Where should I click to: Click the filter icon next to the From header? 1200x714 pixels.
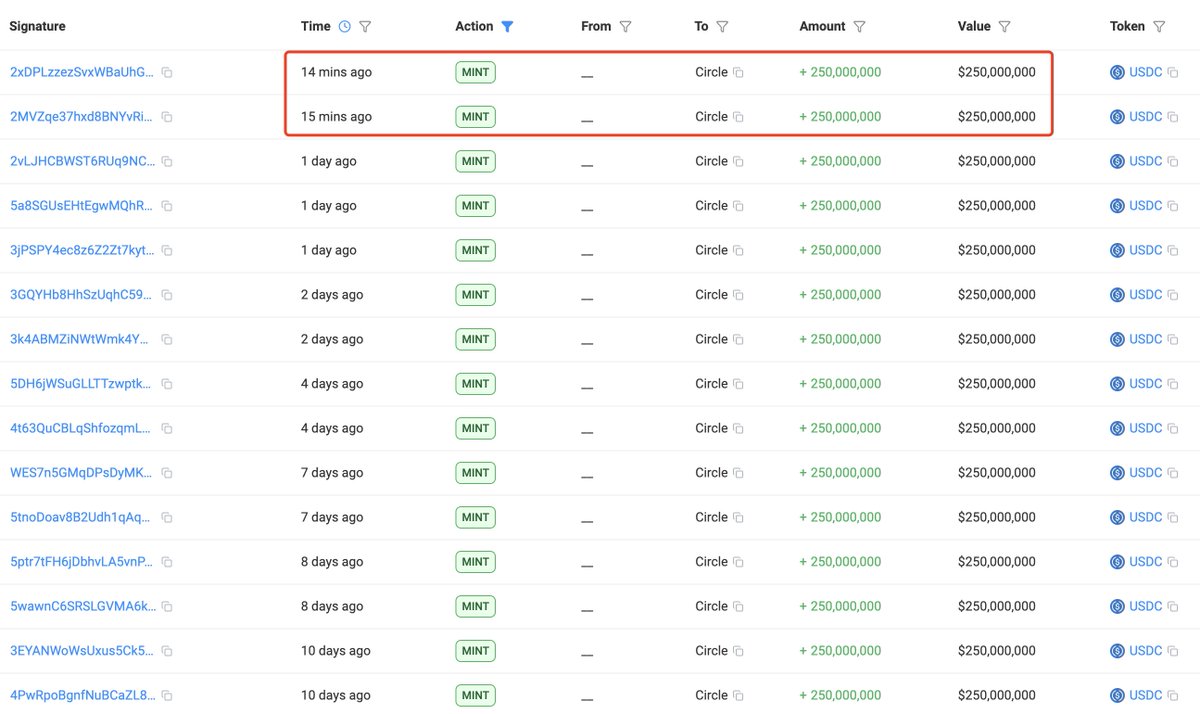click(625, 26)
